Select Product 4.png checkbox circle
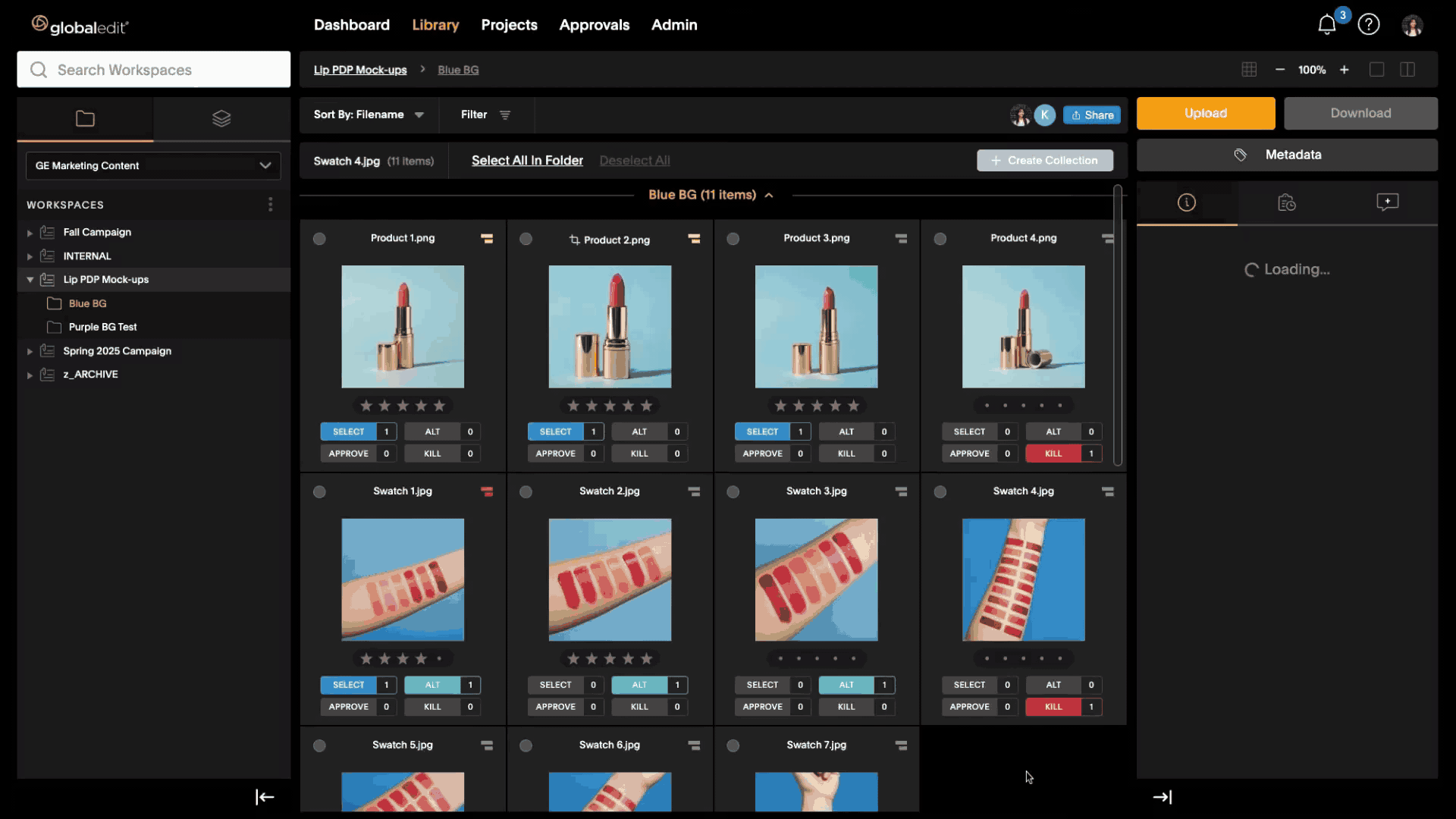Image resolution: width=1456 pixels, height=819 pixels. click(x=940, y=239)
